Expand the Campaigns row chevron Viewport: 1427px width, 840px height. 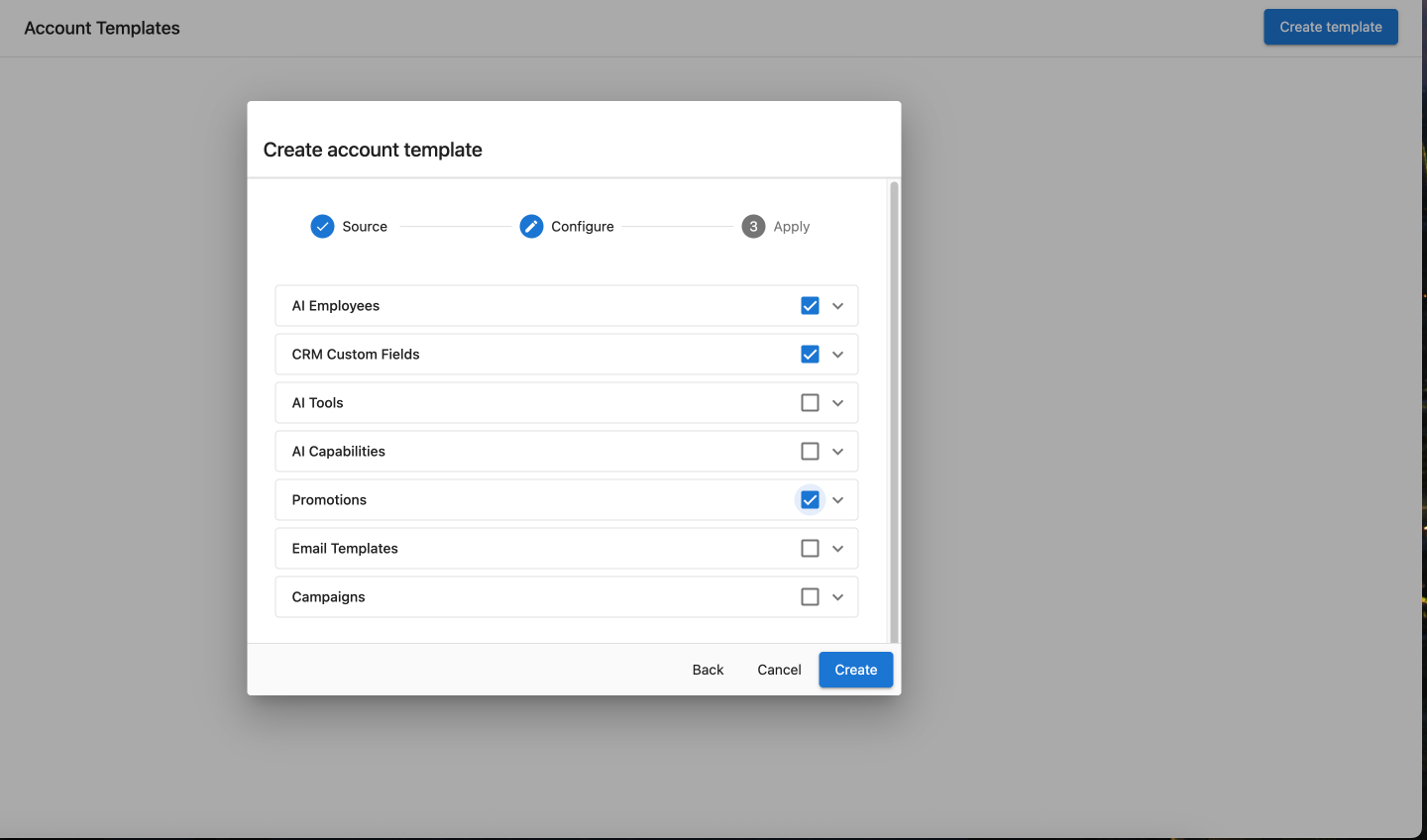pos(838,597)
